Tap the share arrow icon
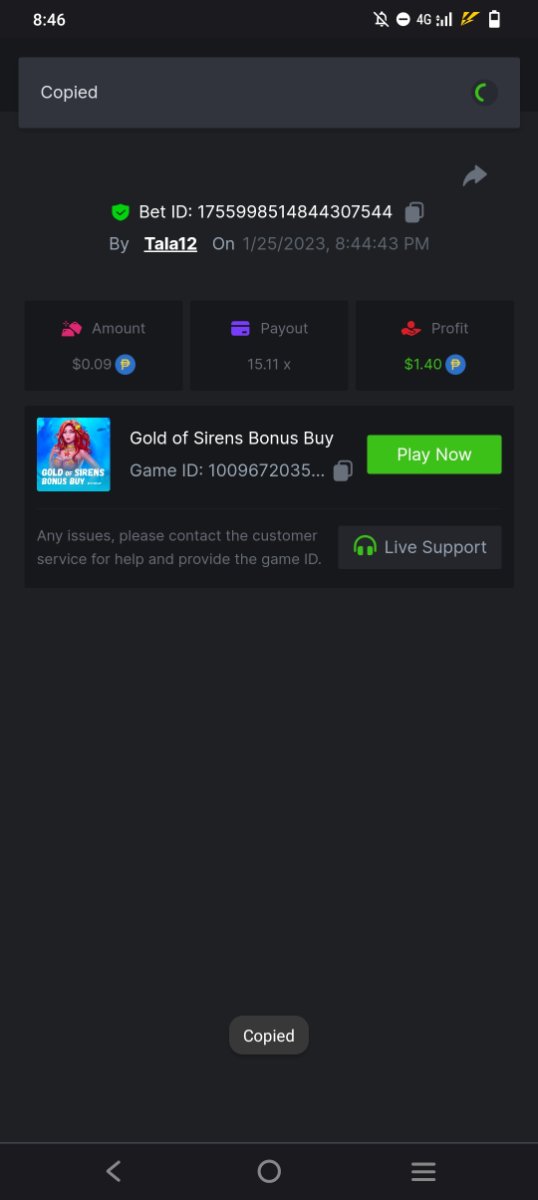This screenshot has height=1200, width=538. (474, 176)
